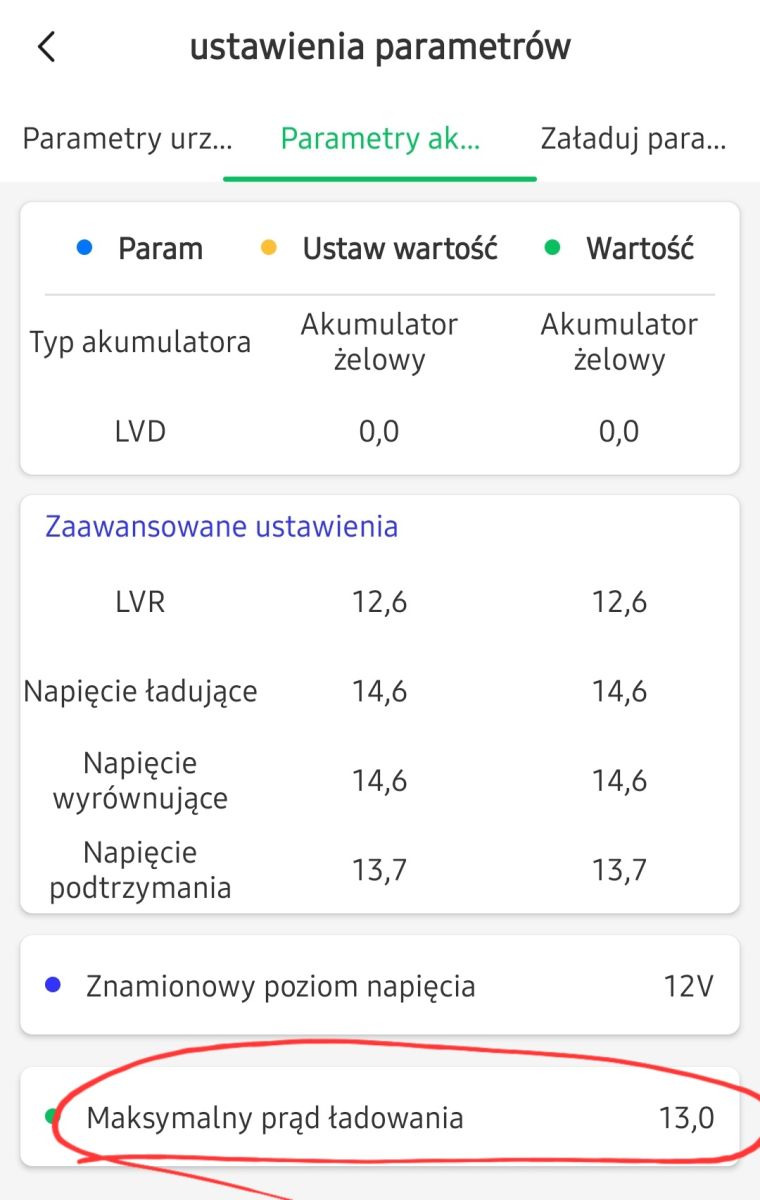760x1200 pixels.
Task: Click the blue Param legend dot
Action: coord(85,248)
